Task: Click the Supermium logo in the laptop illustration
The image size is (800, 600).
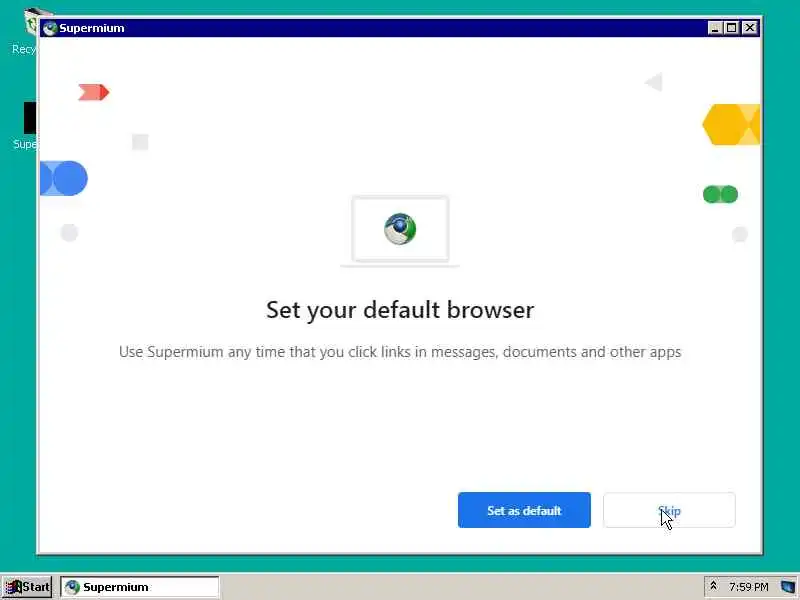Action: (400, 229)
